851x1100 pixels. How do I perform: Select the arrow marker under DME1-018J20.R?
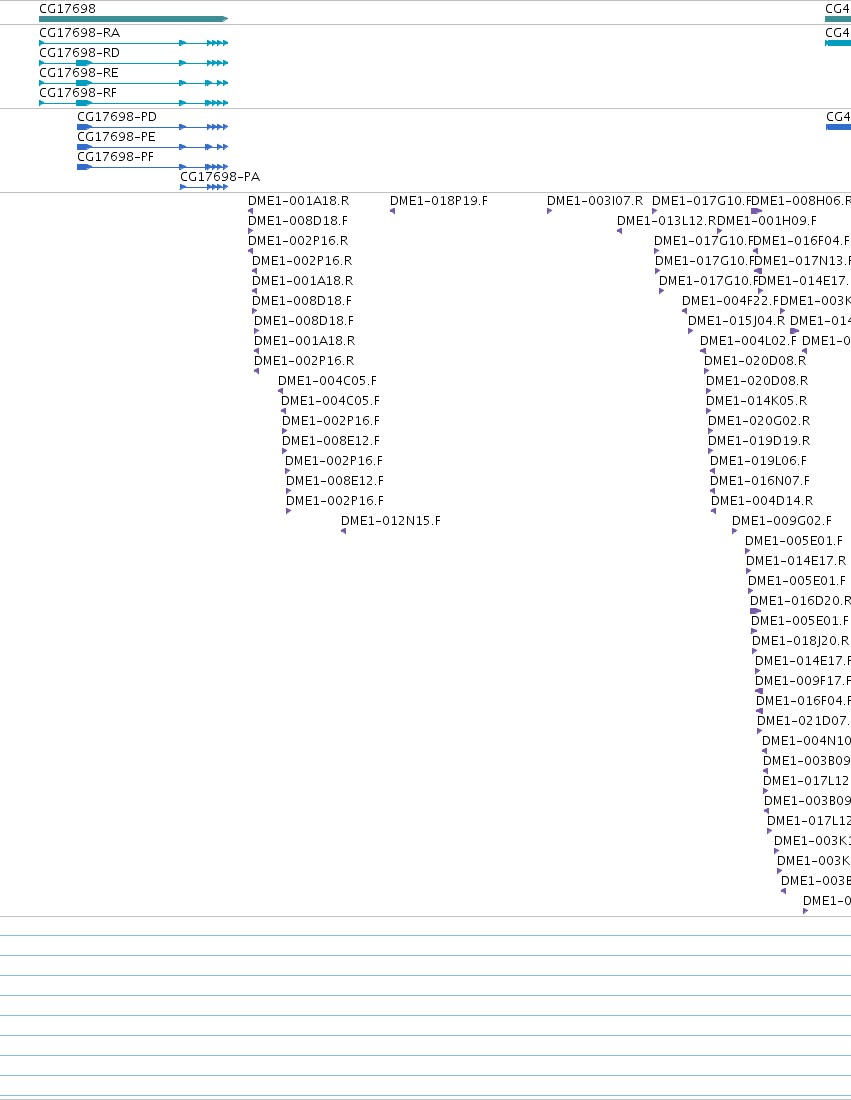(754, 651)
